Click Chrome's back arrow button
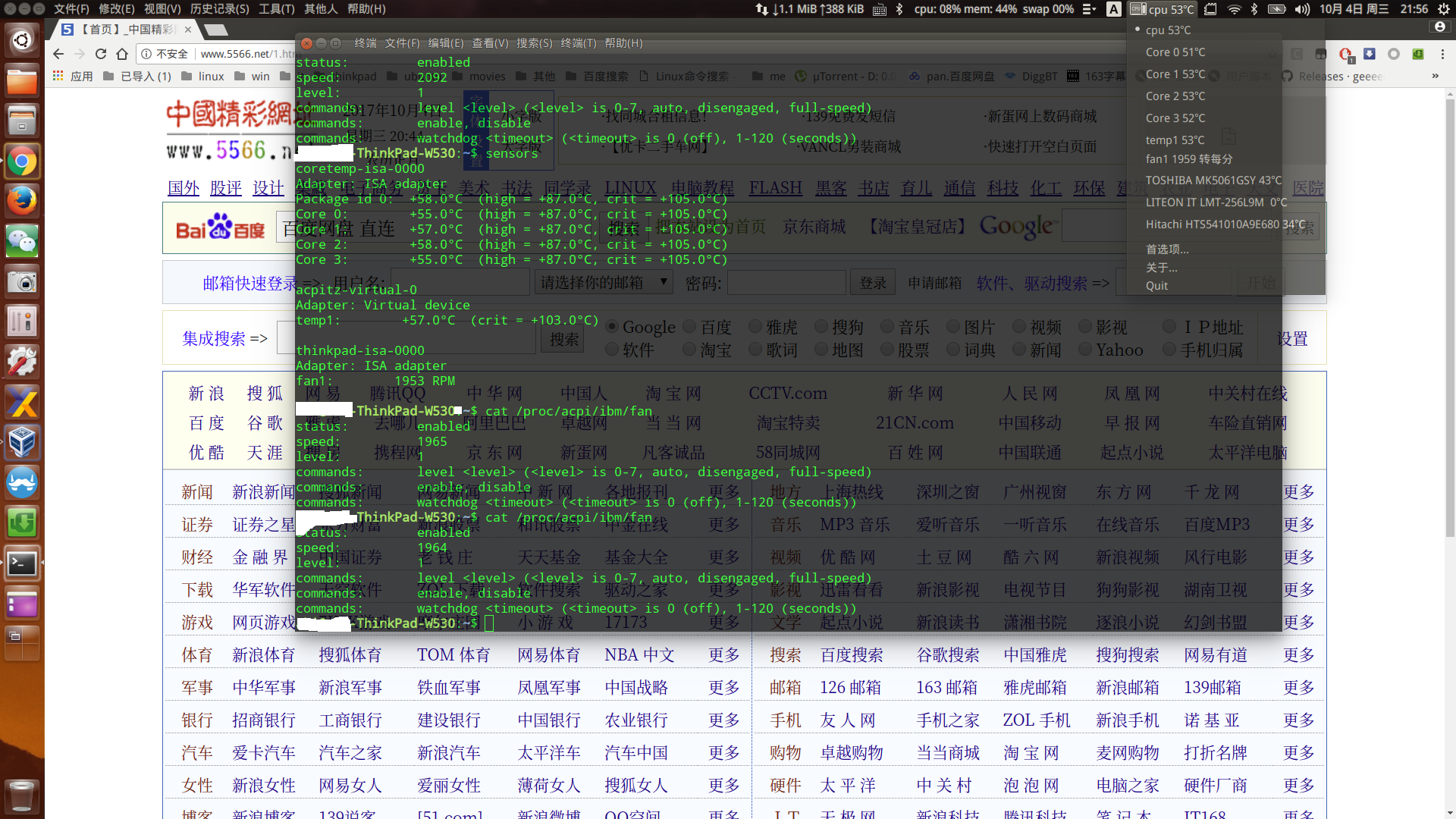The height and width of the screenshot is (819, 1456). [58, 54]
